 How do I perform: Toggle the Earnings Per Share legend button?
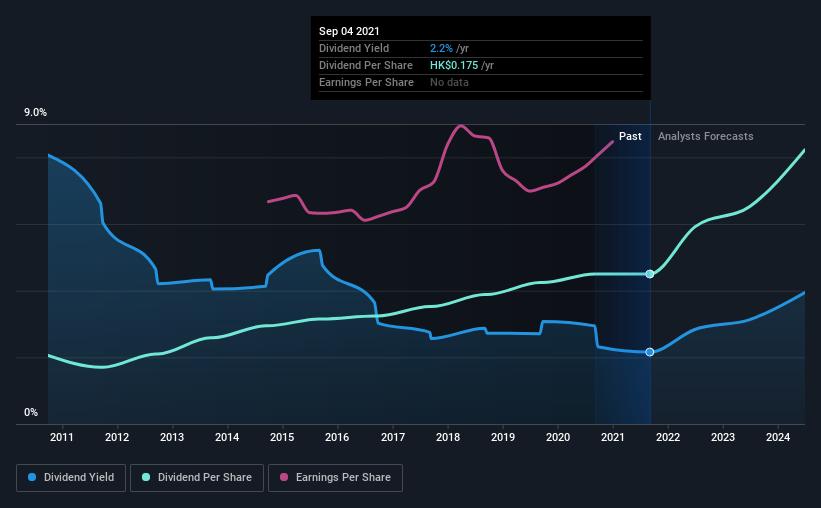pyautogui.click(x=335, y=478)
